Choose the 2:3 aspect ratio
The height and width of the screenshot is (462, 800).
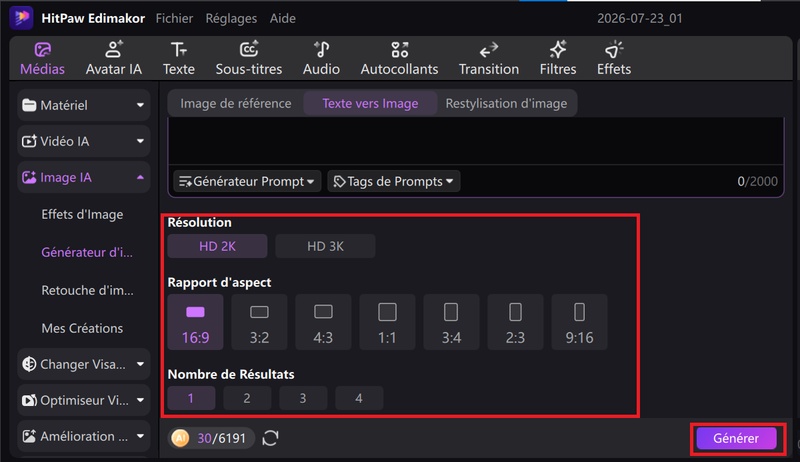point(515,322)
